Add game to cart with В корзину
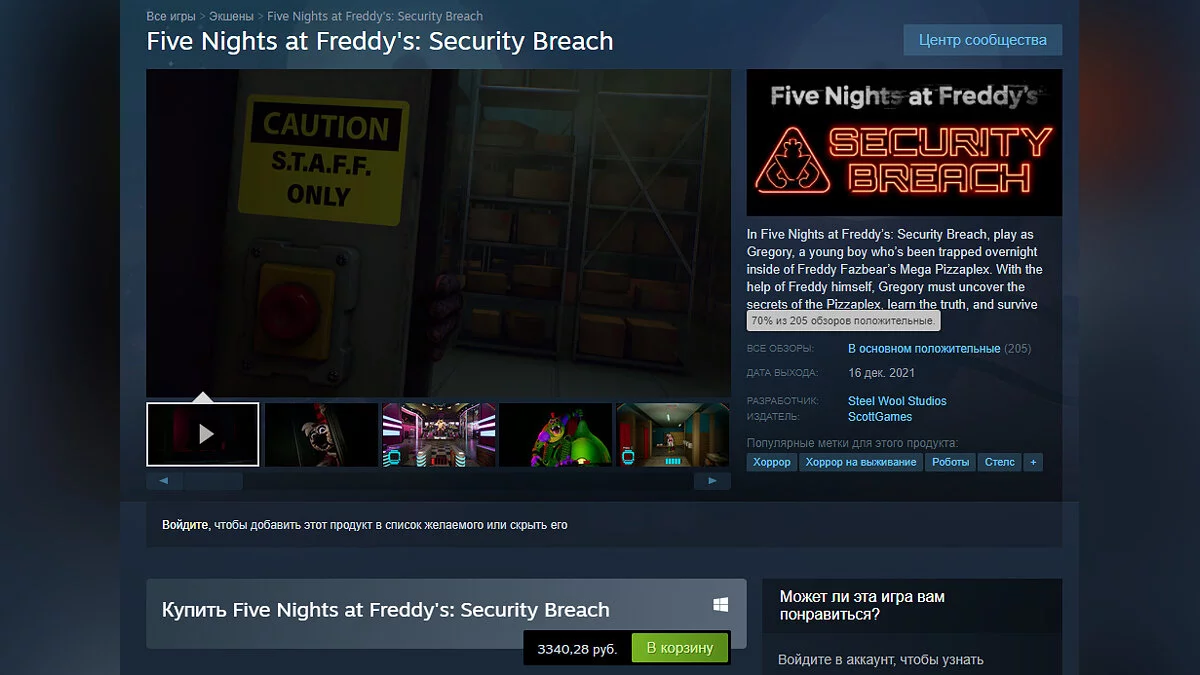Viewport: 1200px width, 675px height. point(680,648)
